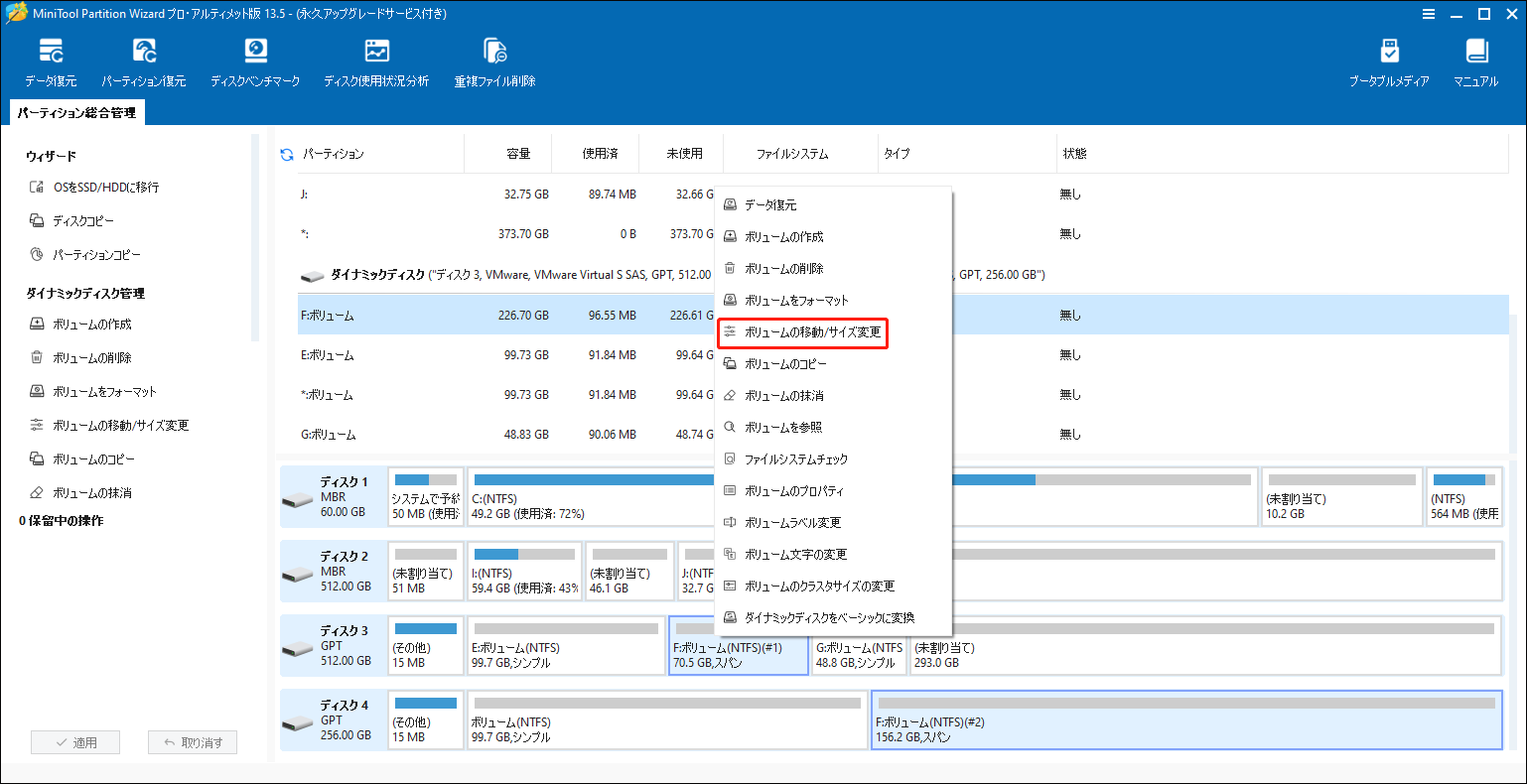This screenshot has height=784, width=1527.
Task: Open ディスク使用状況分析 tool
Action: click(x=375, y=60)
